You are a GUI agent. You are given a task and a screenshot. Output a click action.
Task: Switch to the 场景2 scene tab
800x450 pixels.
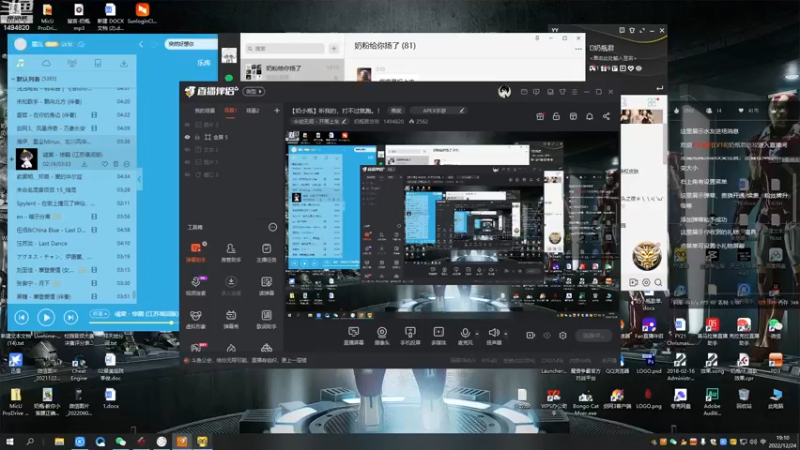tap(253, 111)
